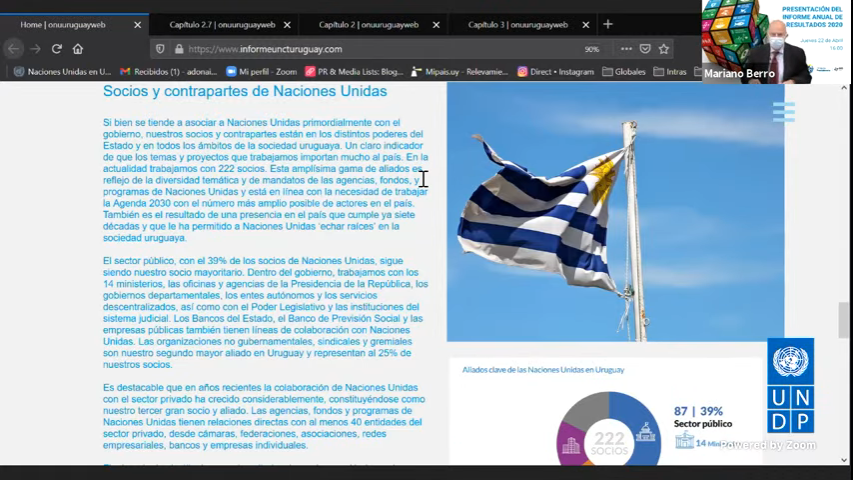Close the Capítulo 2.7 tab
The height and width of the screenshot is (480, 853).
pyautogui.click(x=287, y=25)
